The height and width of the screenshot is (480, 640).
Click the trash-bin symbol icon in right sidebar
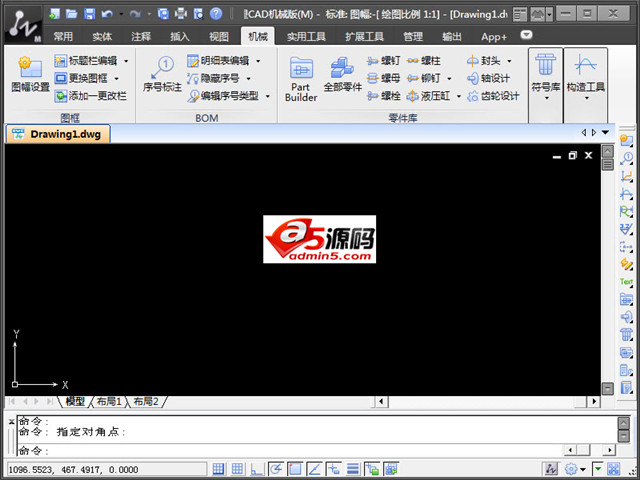tap(626, 334)
